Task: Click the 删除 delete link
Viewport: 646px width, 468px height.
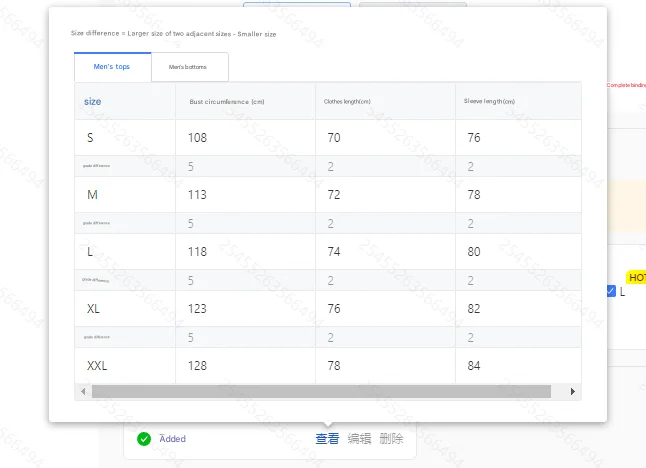Action: [x=391, y=439]
